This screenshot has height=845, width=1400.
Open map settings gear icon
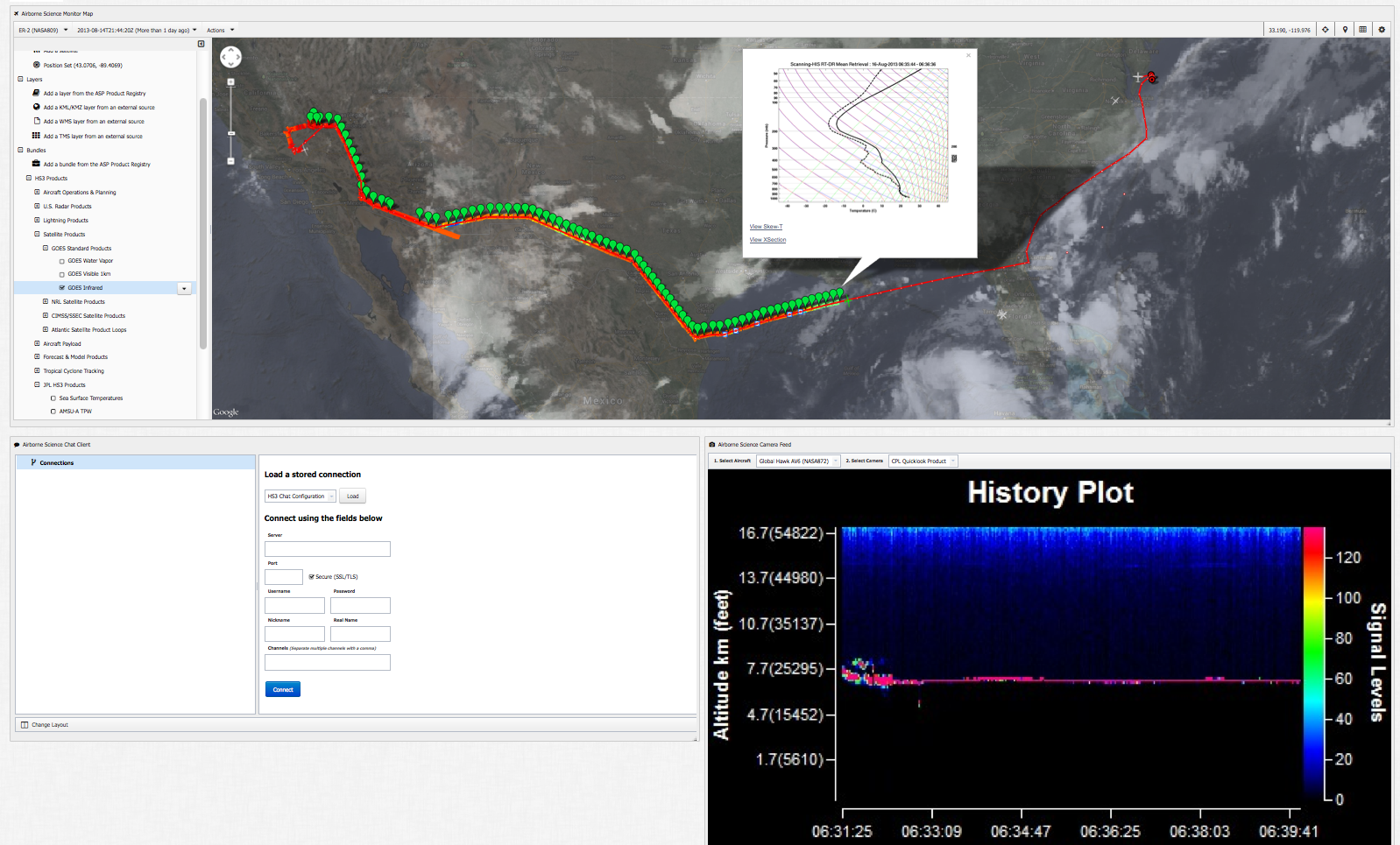pos(1382,30)
